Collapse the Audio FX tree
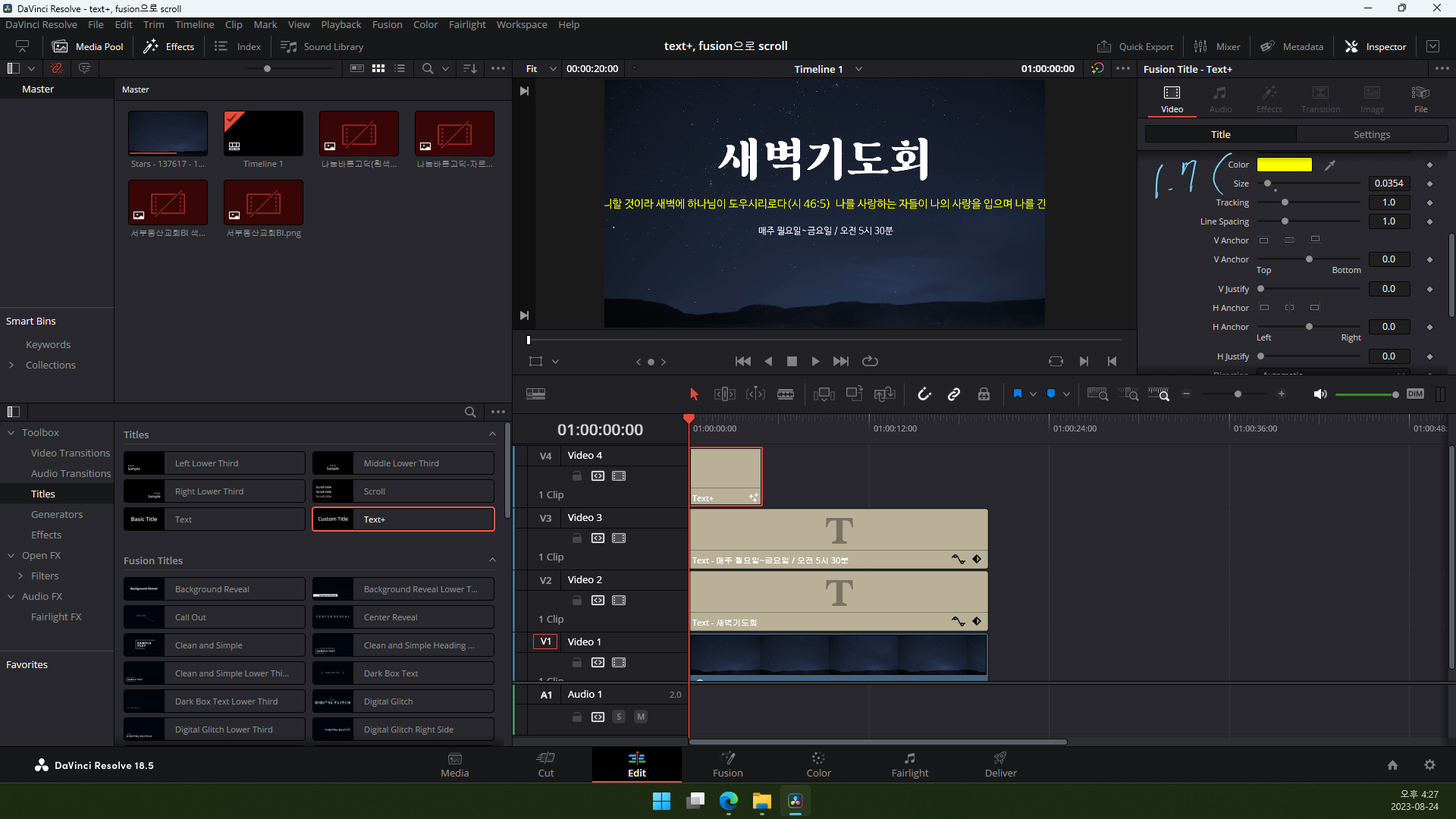 (11, 597)
